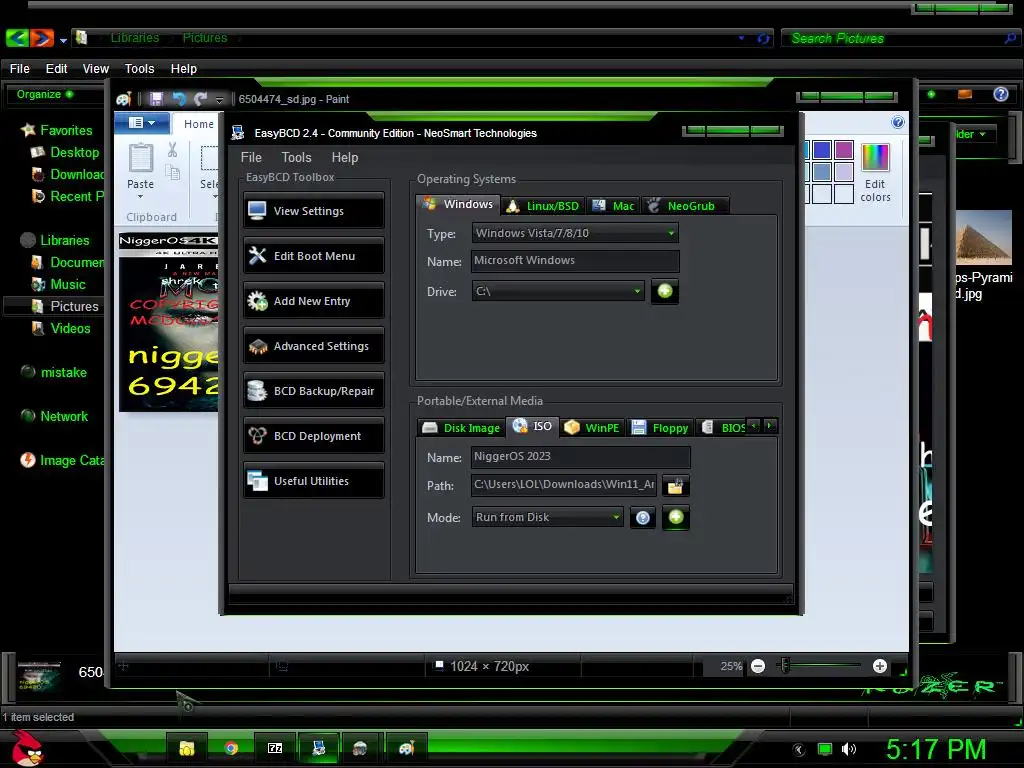
Task: Open Edit Boot Menu section
Action: pyautogui.click(x=313, y=255)
